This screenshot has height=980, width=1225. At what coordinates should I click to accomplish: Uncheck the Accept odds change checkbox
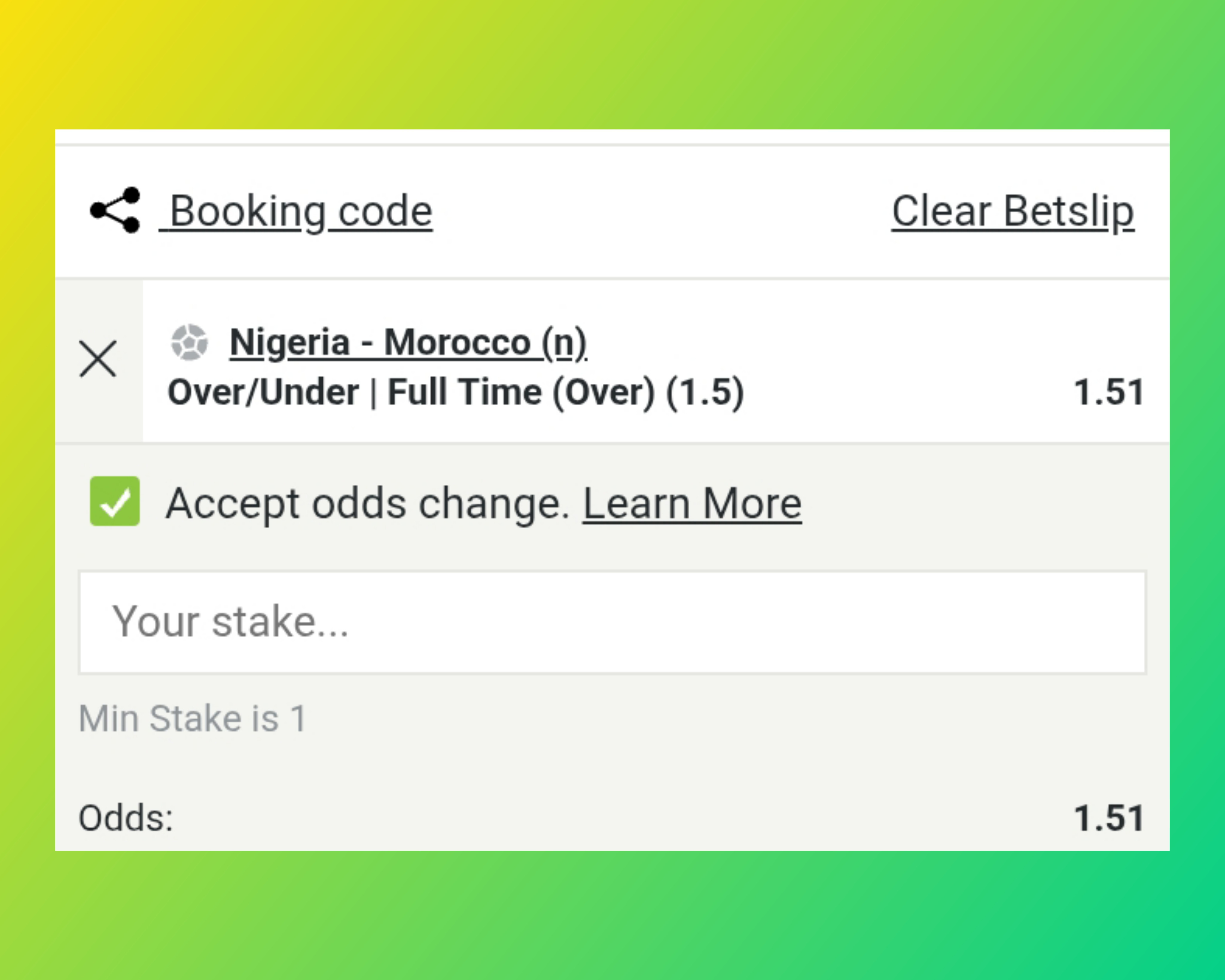pos(115,501)
